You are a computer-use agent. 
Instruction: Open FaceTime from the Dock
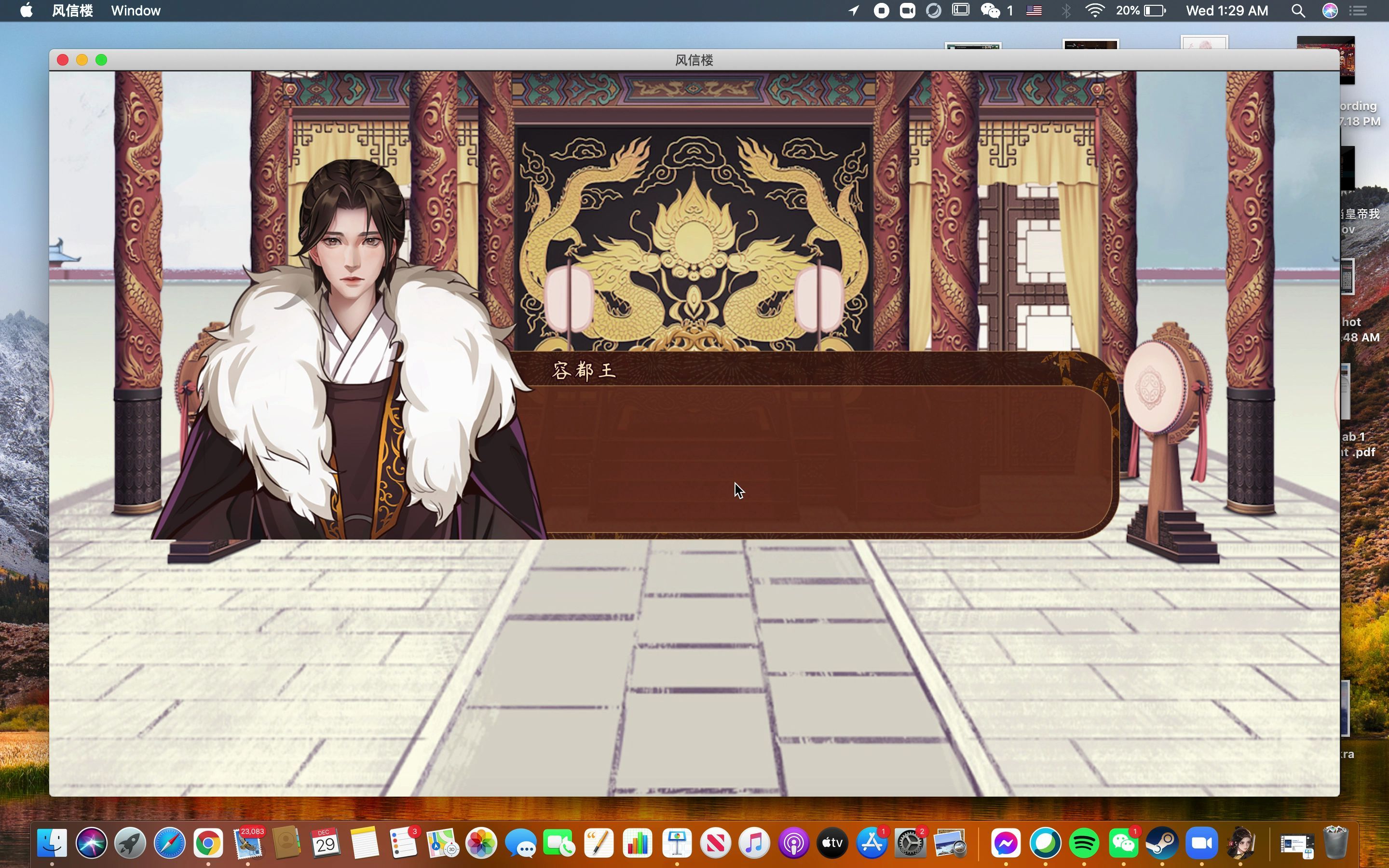coord(559,843)
